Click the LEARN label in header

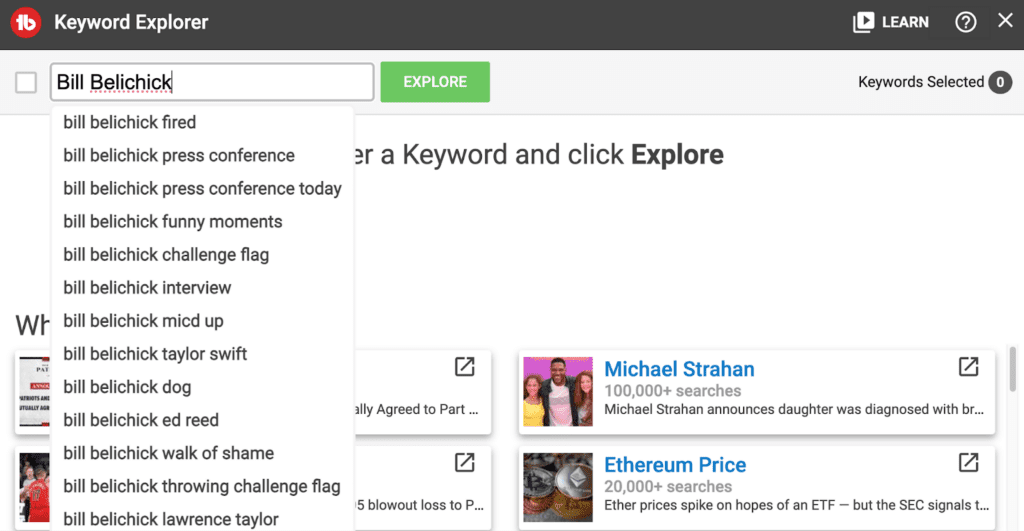[x=905, y=22]
